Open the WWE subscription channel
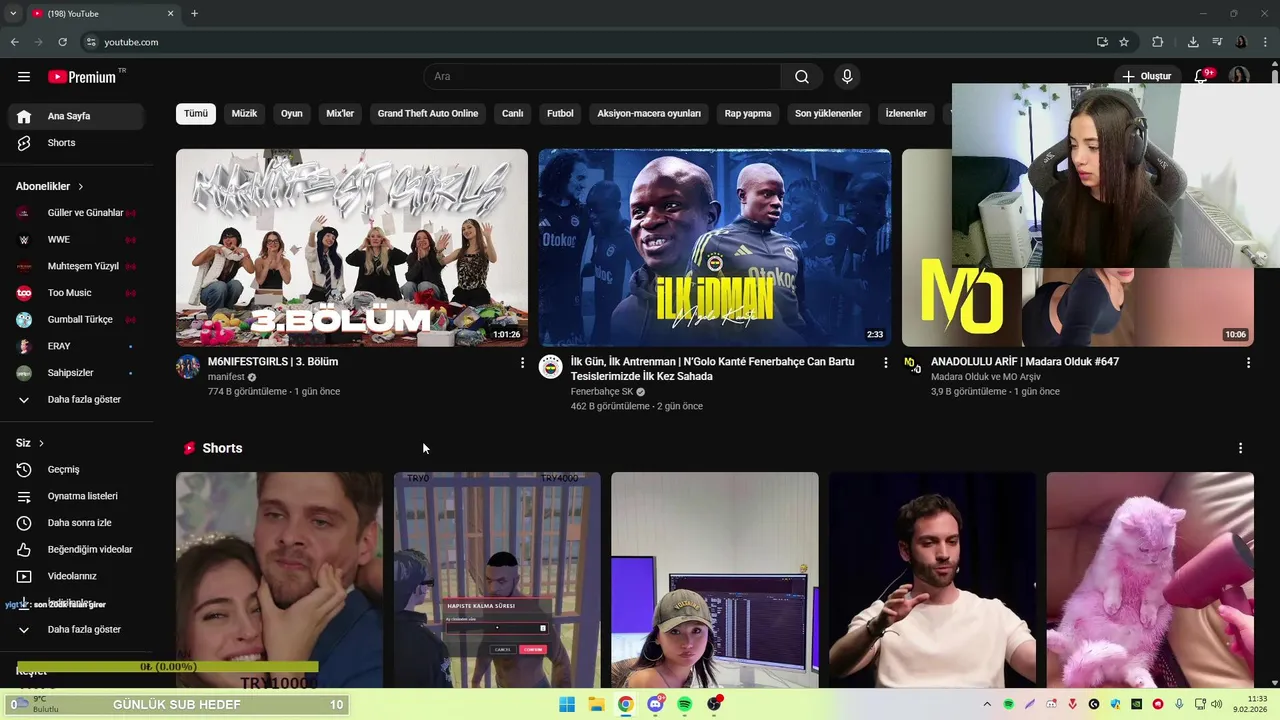 coord(76,240)
